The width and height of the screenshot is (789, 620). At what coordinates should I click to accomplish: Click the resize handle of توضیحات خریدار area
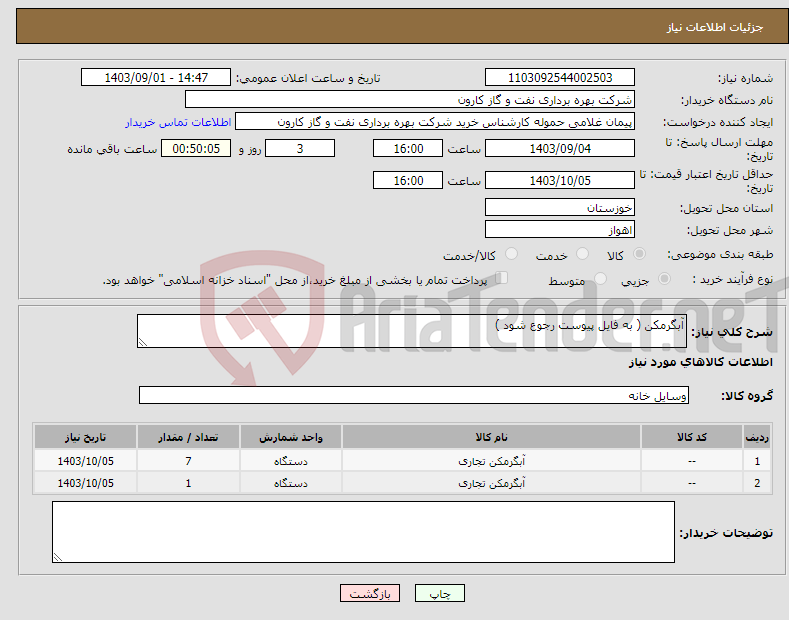58,558
